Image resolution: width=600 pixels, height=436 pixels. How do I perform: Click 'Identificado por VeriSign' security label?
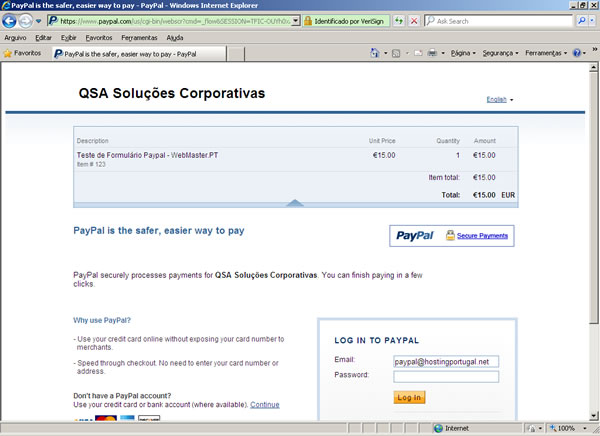349,21
